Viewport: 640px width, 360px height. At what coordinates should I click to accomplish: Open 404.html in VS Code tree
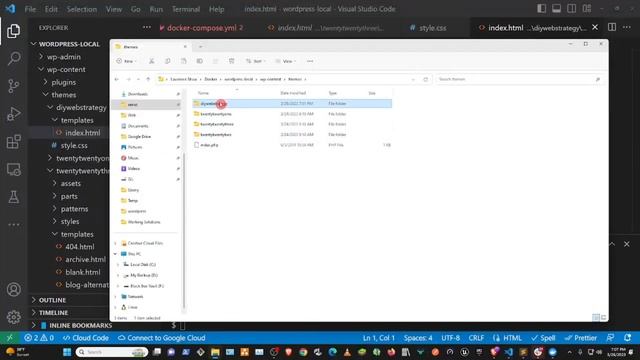[x=80, y=247]
